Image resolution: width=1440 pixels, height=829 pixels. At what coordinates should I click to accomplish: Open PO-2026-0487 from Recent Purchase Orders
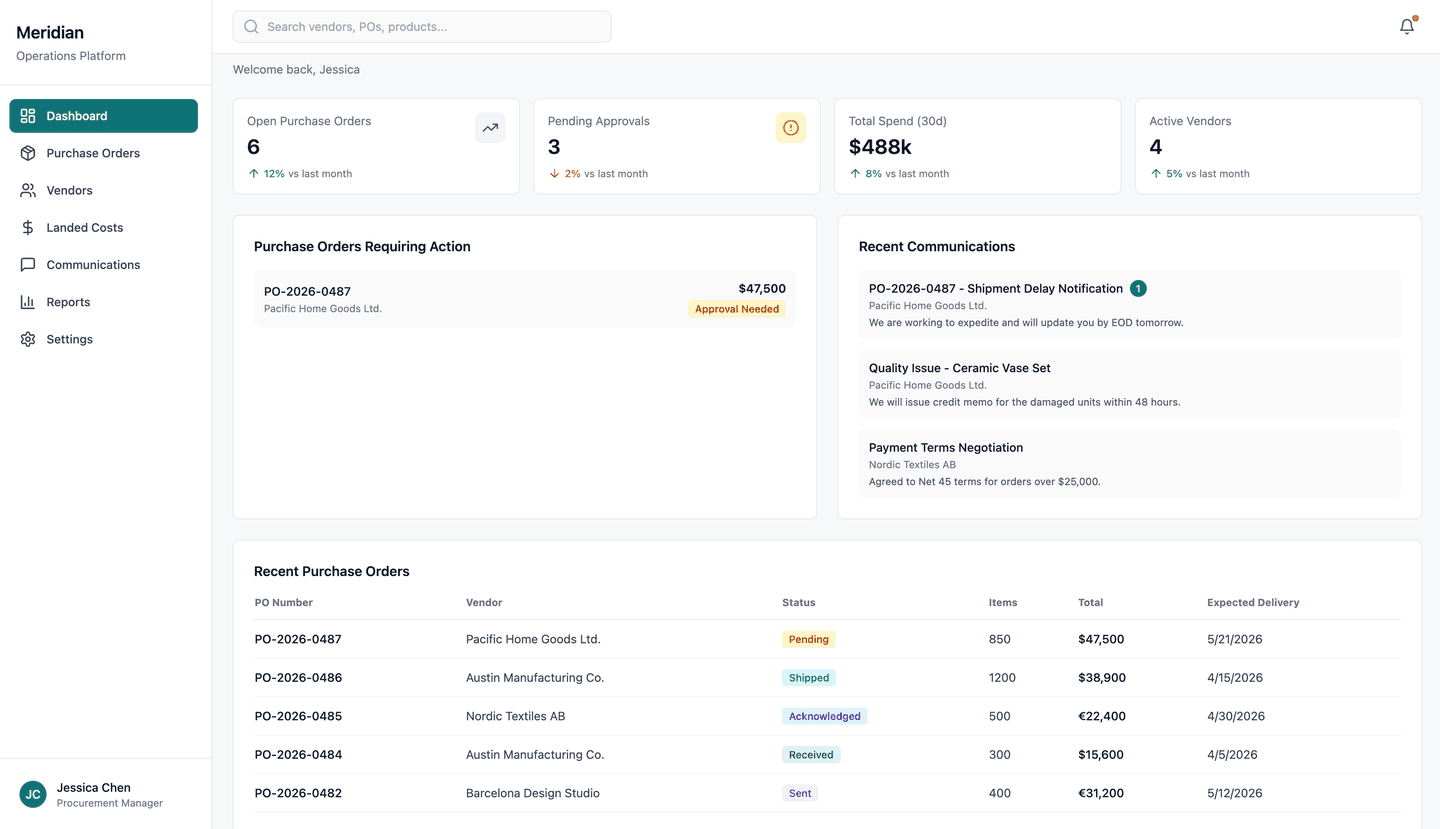[x=298, y=639]
